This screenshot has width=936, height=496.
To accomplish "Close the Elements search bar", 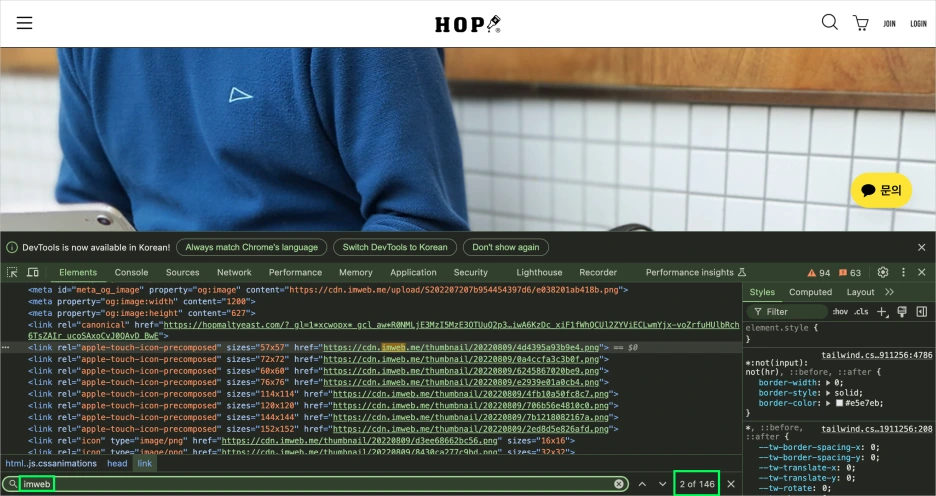I will coord(731,484).
